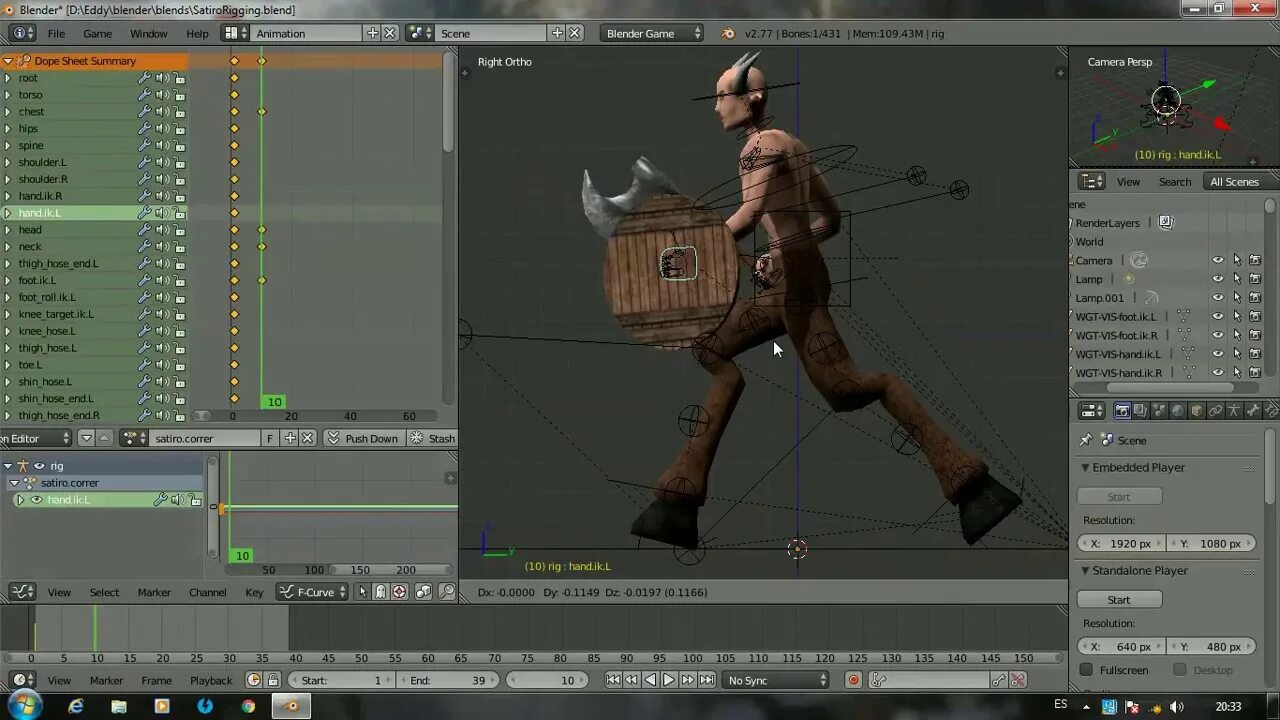Click the Start frame field
The width and height of the screenshot is (1280, 720).
[x=341, y=680]
